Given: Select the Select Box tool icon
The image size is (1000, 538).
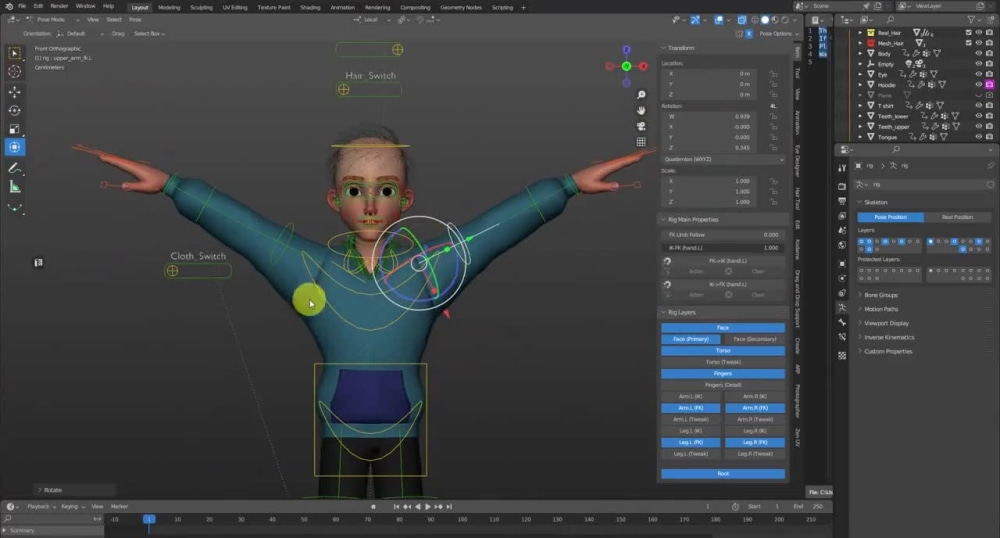Looking at the screenshot, I should (14, 54).
